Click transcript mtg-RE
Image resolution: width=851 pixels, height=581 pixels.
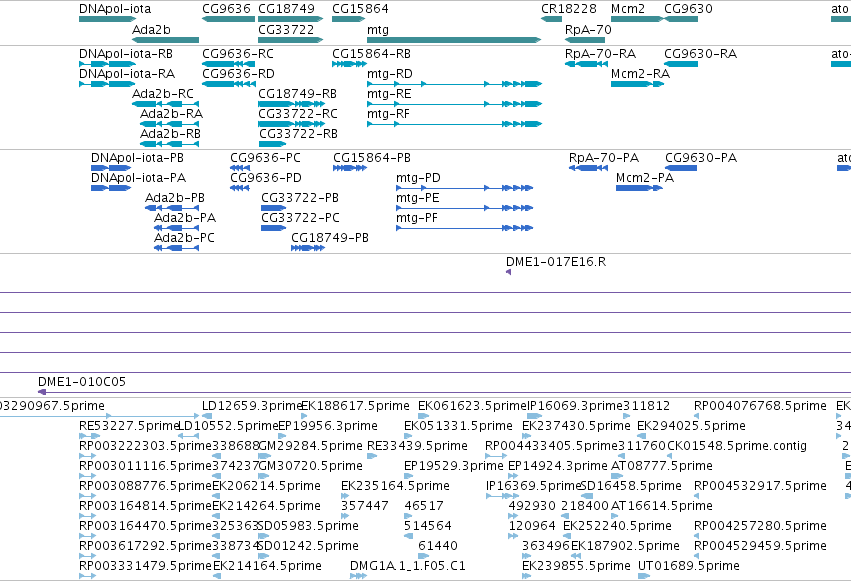coord(454,104)
